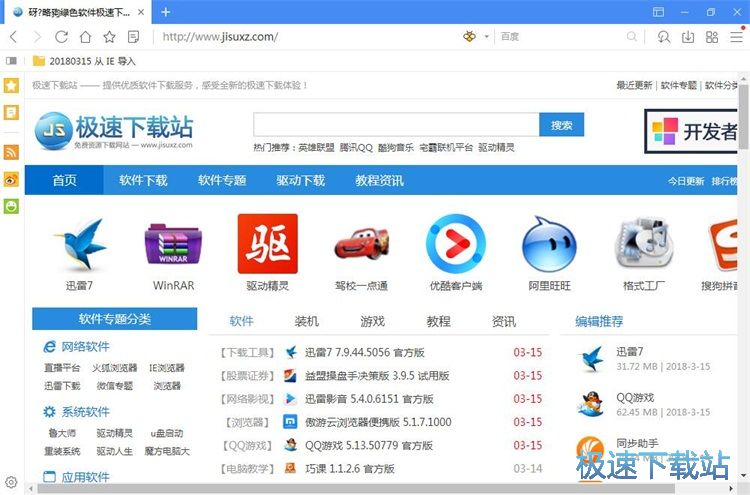The width and height of the screenshot is (750, 495).
Task: Open the 网络软件 category heading
Action: (85, 347)
